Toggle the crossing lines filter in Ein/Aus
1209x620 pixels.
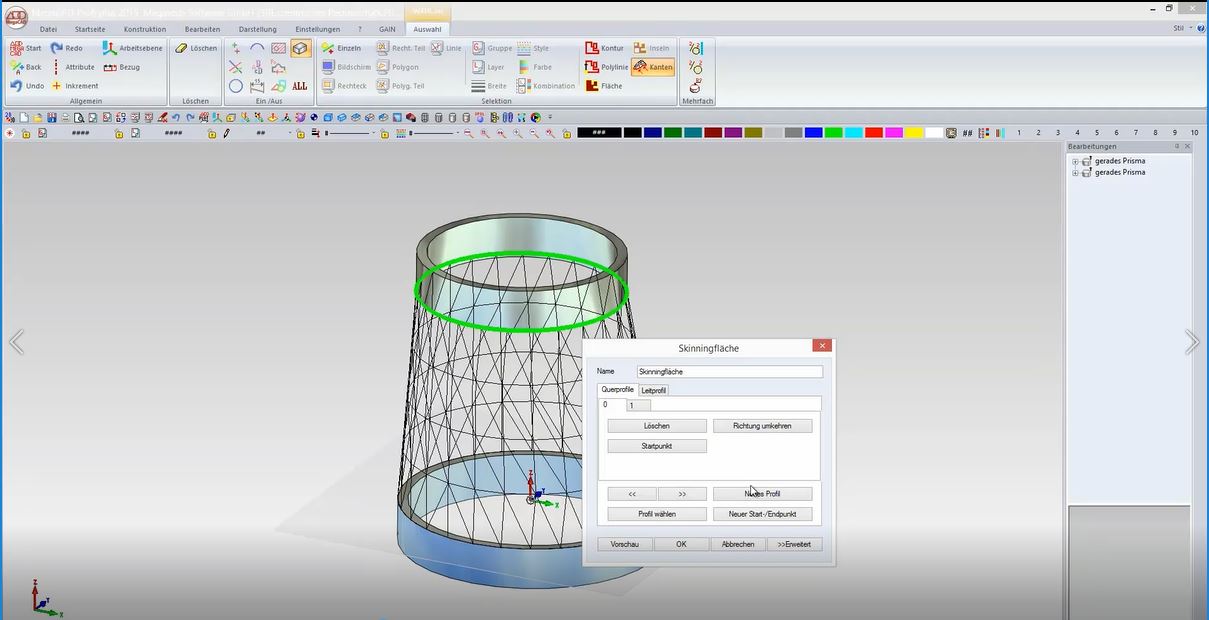(x=235, y=67)
